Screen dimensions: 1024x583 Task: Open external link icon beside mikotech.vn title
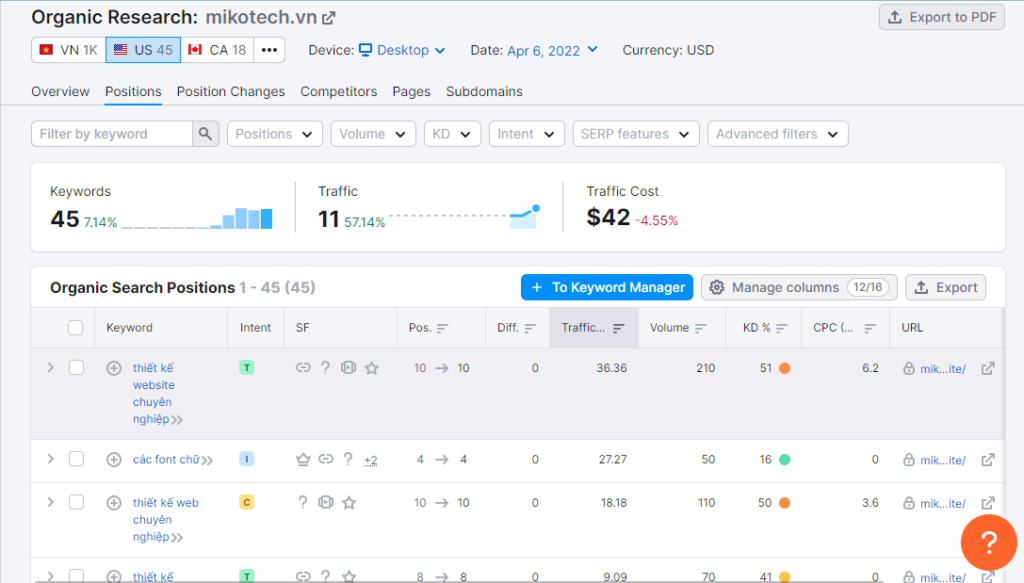[x=329, y=18]
